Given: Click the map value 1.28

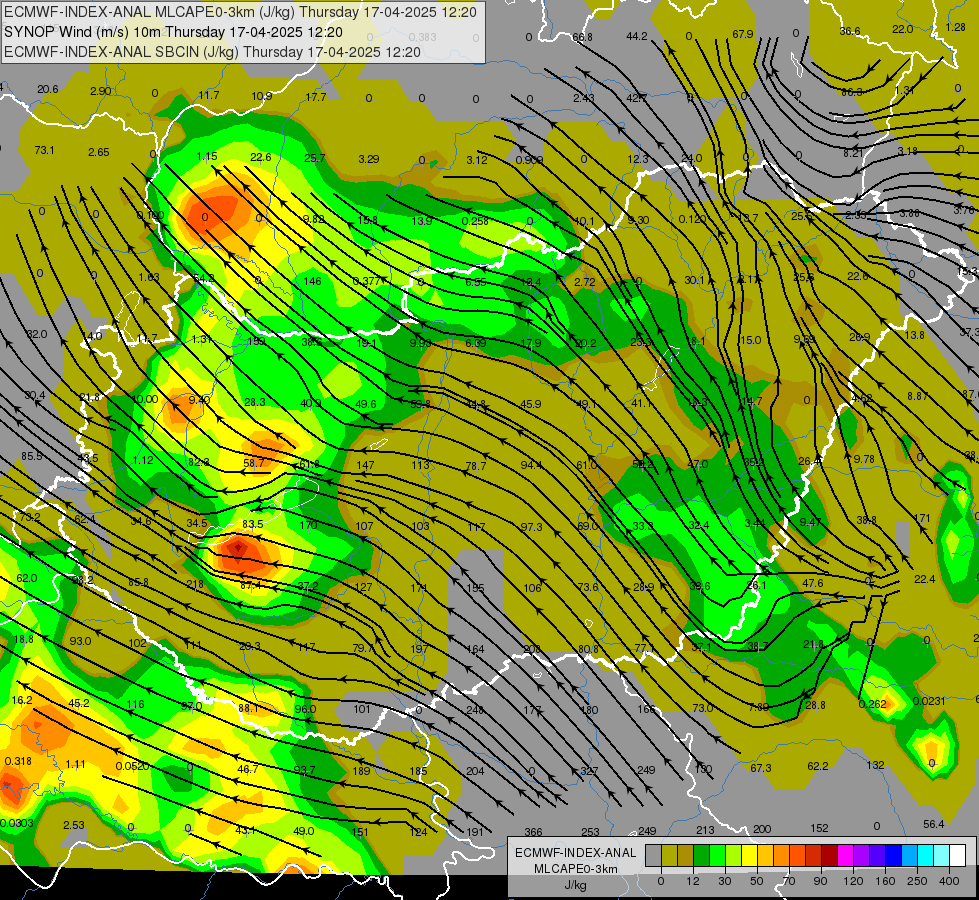Looking at the screenshot, I should 955,27.
